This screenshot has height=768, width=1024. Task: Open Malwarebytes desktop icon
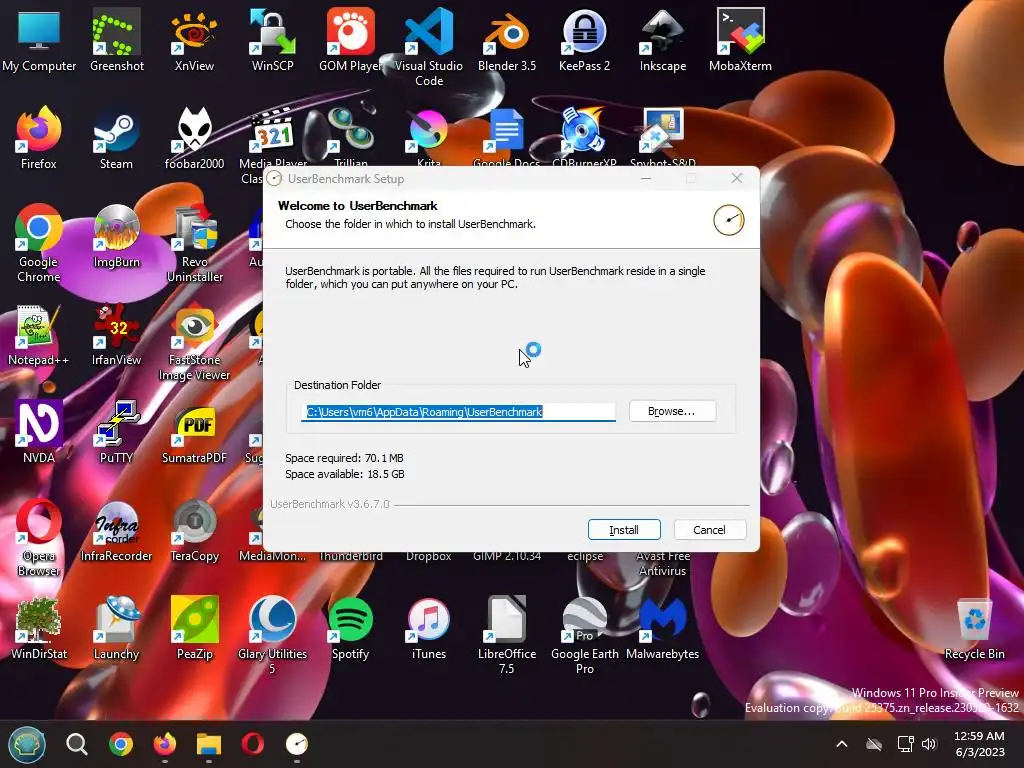[663, 628]
